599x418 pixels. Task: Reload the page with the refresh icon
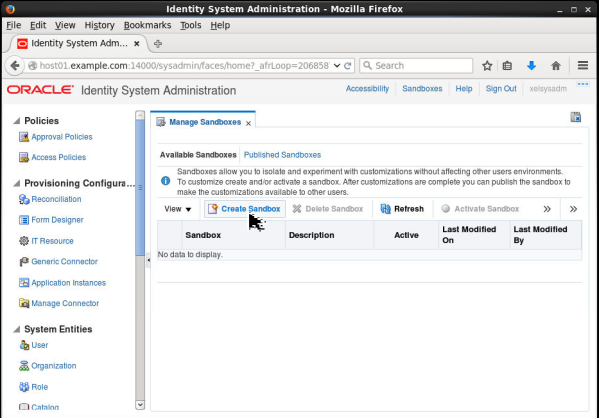pyautogui.click(x=347, y=66)
